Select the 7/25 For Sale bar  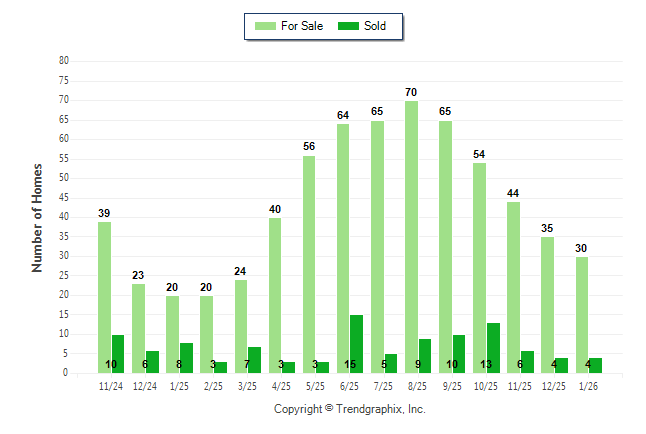pos(377,246)
